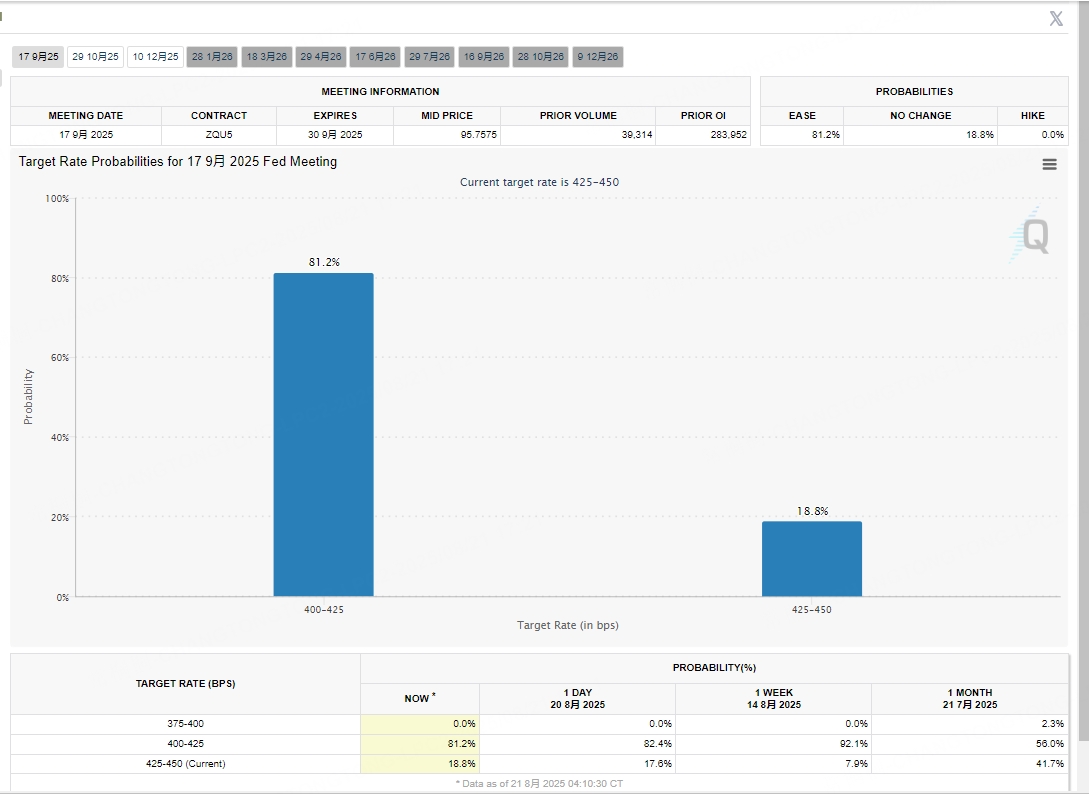Click the 1 MONTH 21 7月 2025 header
Viewport: 1089px width, 794px height.
[970, 699]
